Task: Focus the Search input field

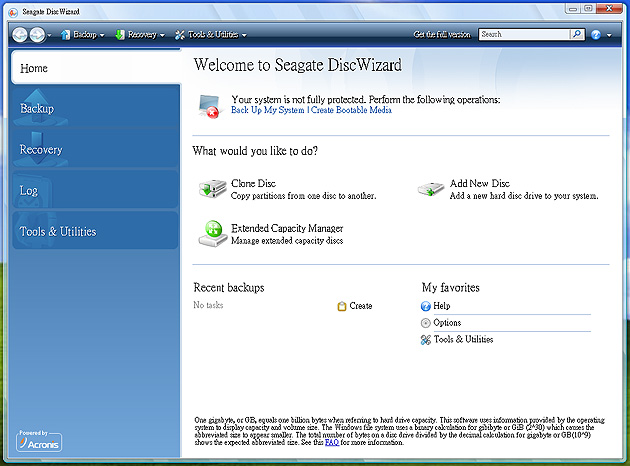Action: click(524, 34)
